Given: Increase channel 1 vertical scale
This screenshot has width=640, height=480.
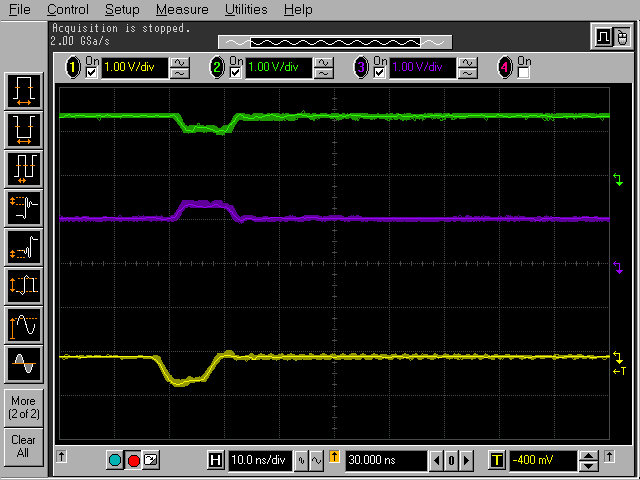Looking at the screenshot, I should [180, 62].
